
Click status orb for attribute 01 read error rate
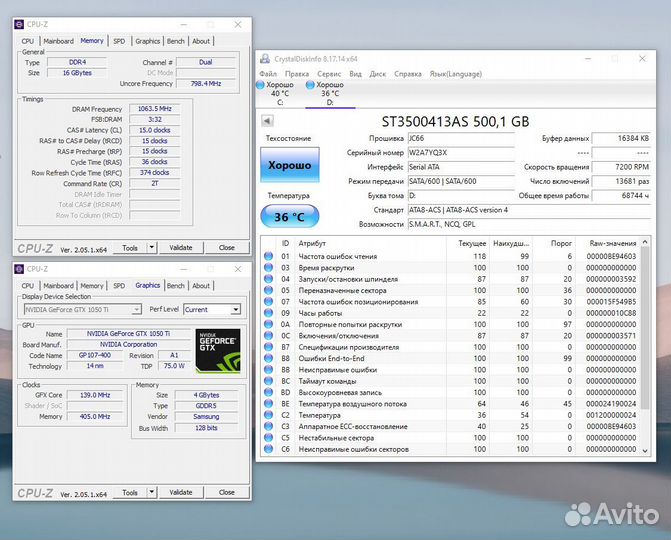[268, 256]
